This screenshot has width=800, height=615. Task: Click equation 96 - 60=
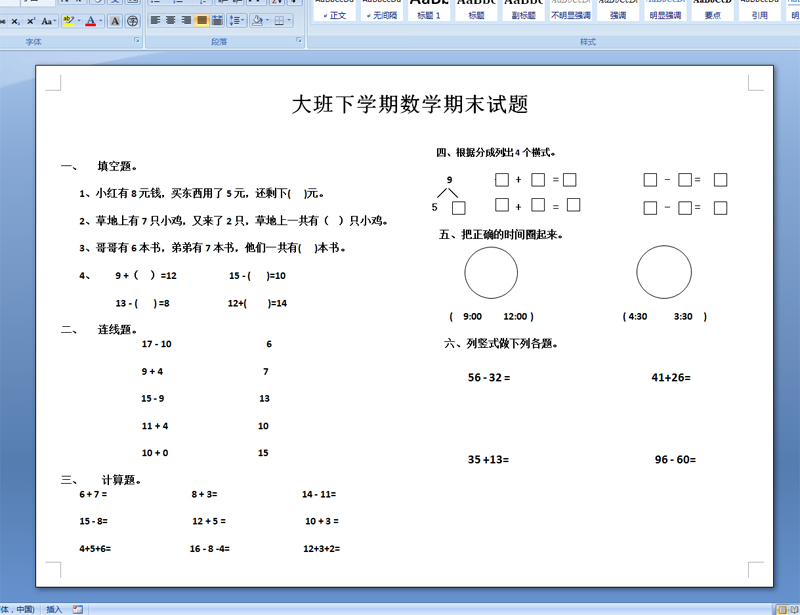click(675, 460)
